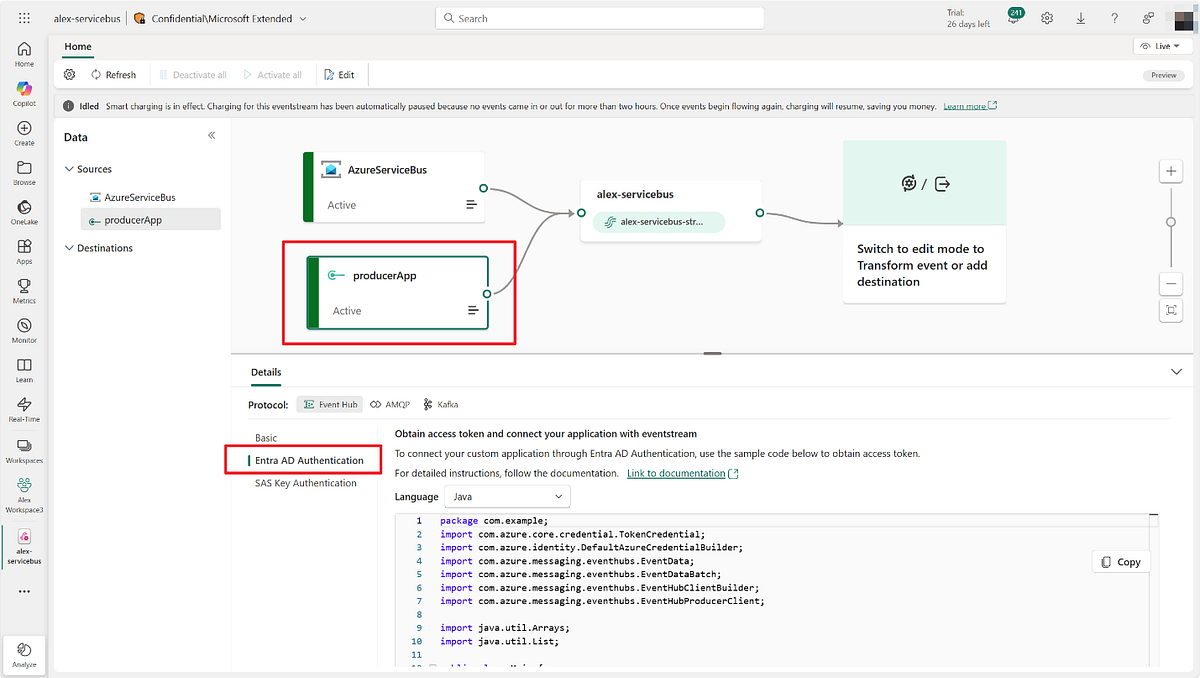Open the Link to documentation hyperlink

[676, 473]
